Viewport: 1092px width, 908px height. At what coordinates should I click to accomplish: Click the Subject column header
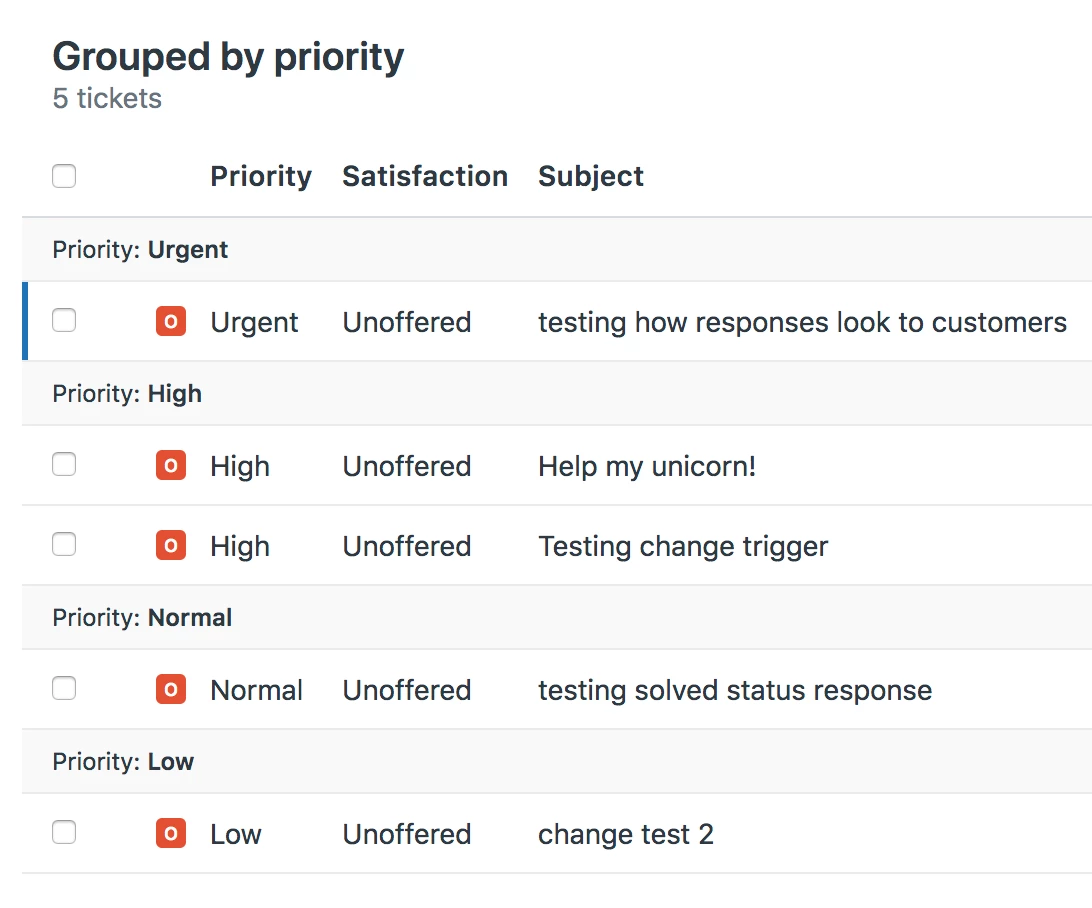[x=591, y=177]
